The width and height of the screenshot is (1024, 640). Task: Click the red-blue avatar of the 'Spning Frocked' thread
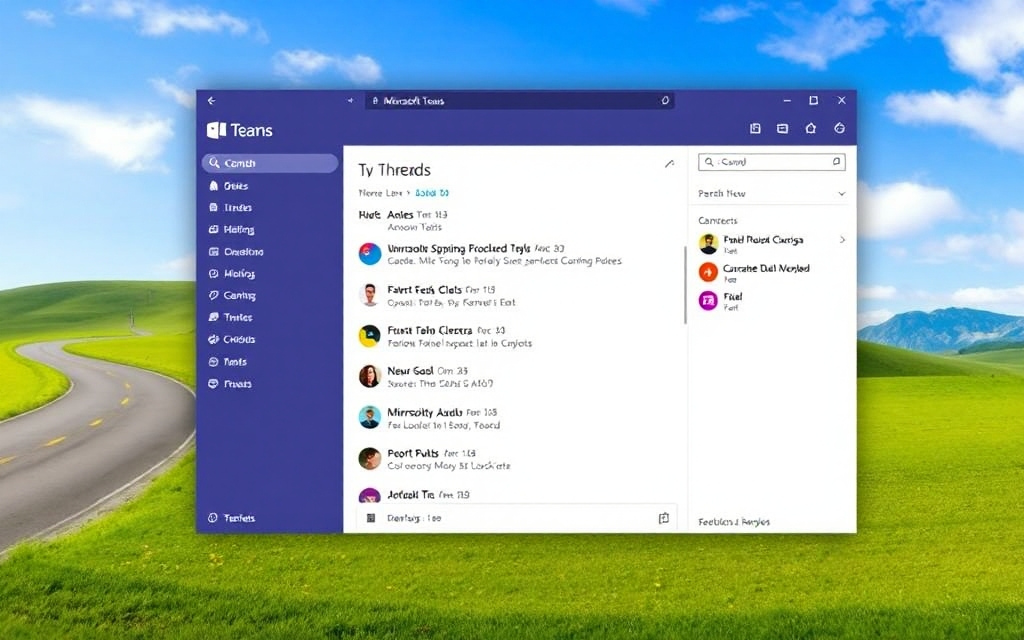click(x=370, y=253)
